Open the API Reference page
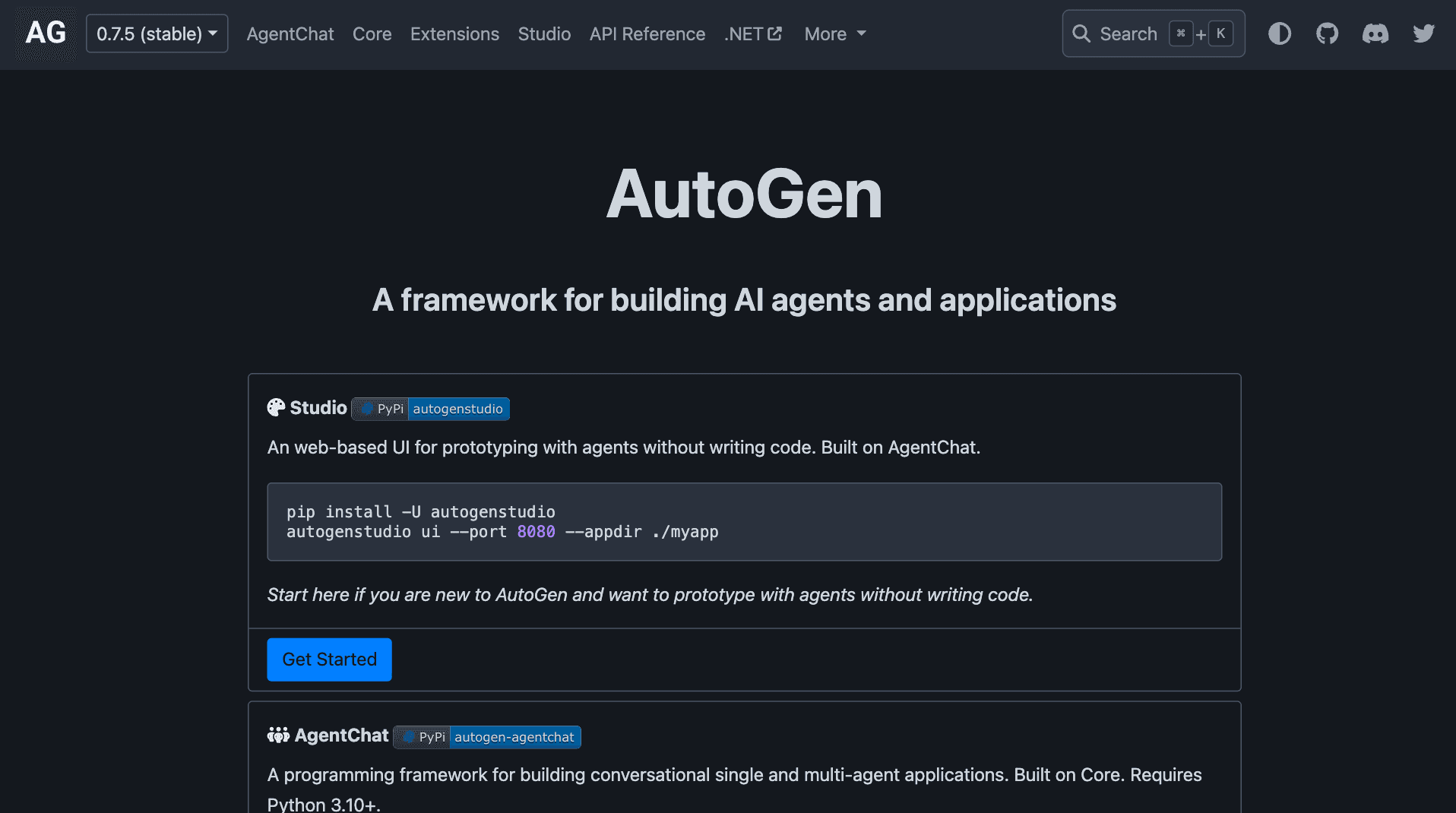1456x813 pixels. pos(647,33)
